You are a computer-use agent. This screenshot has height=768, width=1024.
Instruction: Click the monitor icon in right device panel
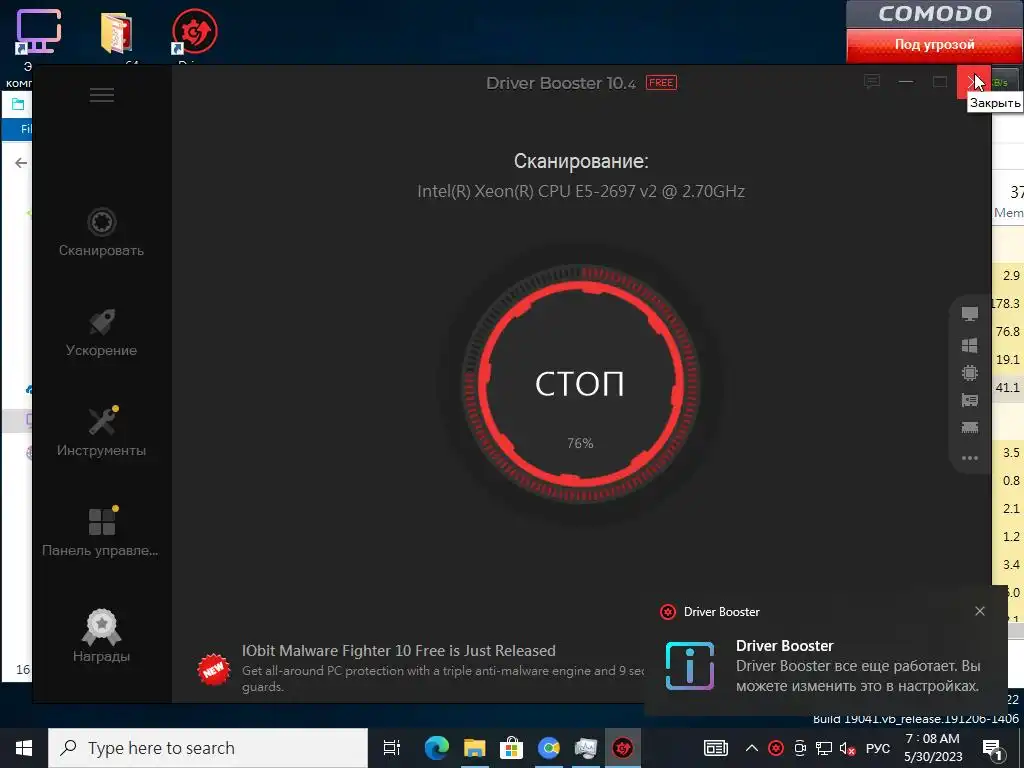click(x=970, y=314)
